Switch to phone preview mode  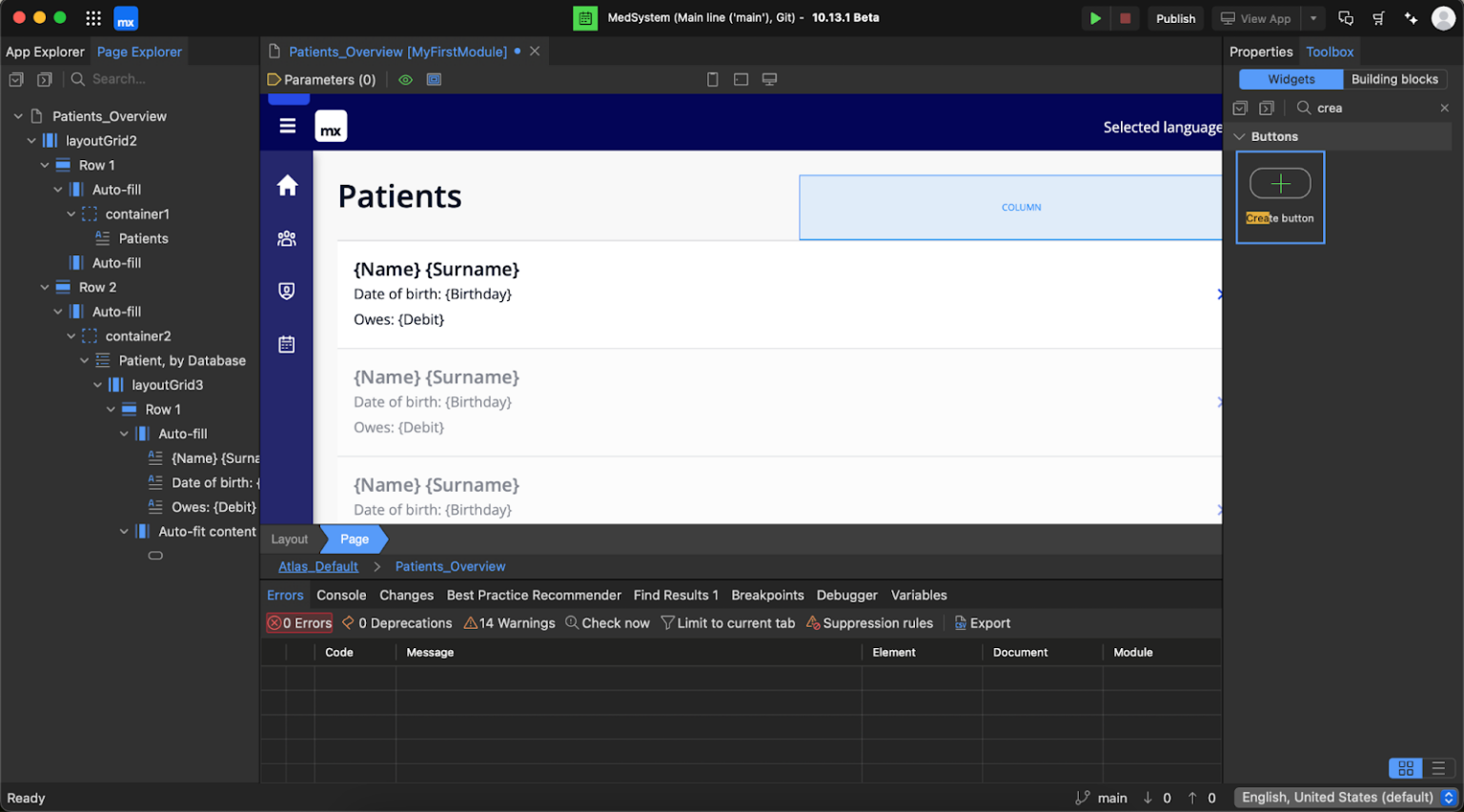[x=713, y=80]
